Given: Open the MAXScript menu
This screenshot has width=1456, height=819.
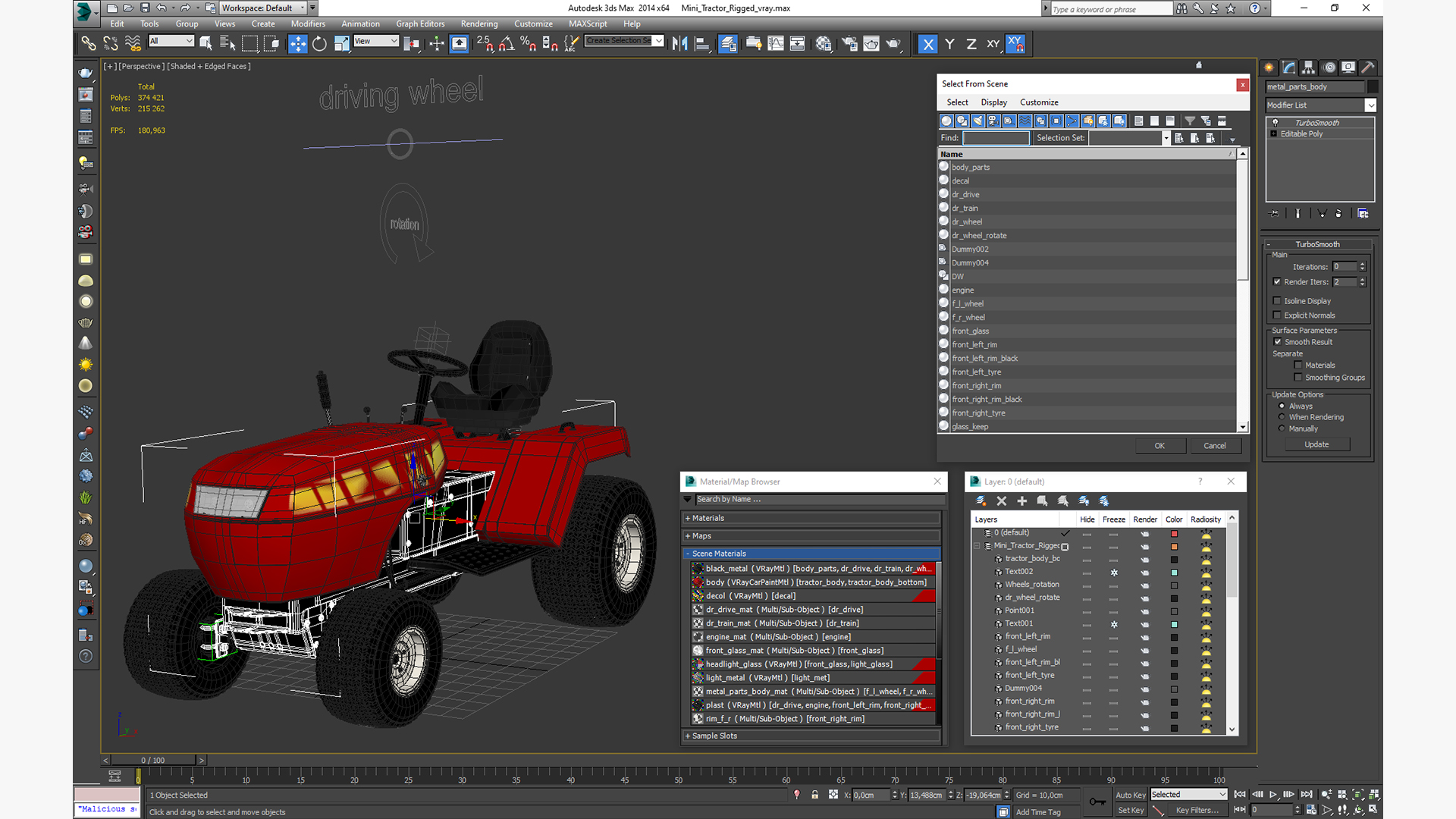Looking at the screenshot, I should 588,24.
